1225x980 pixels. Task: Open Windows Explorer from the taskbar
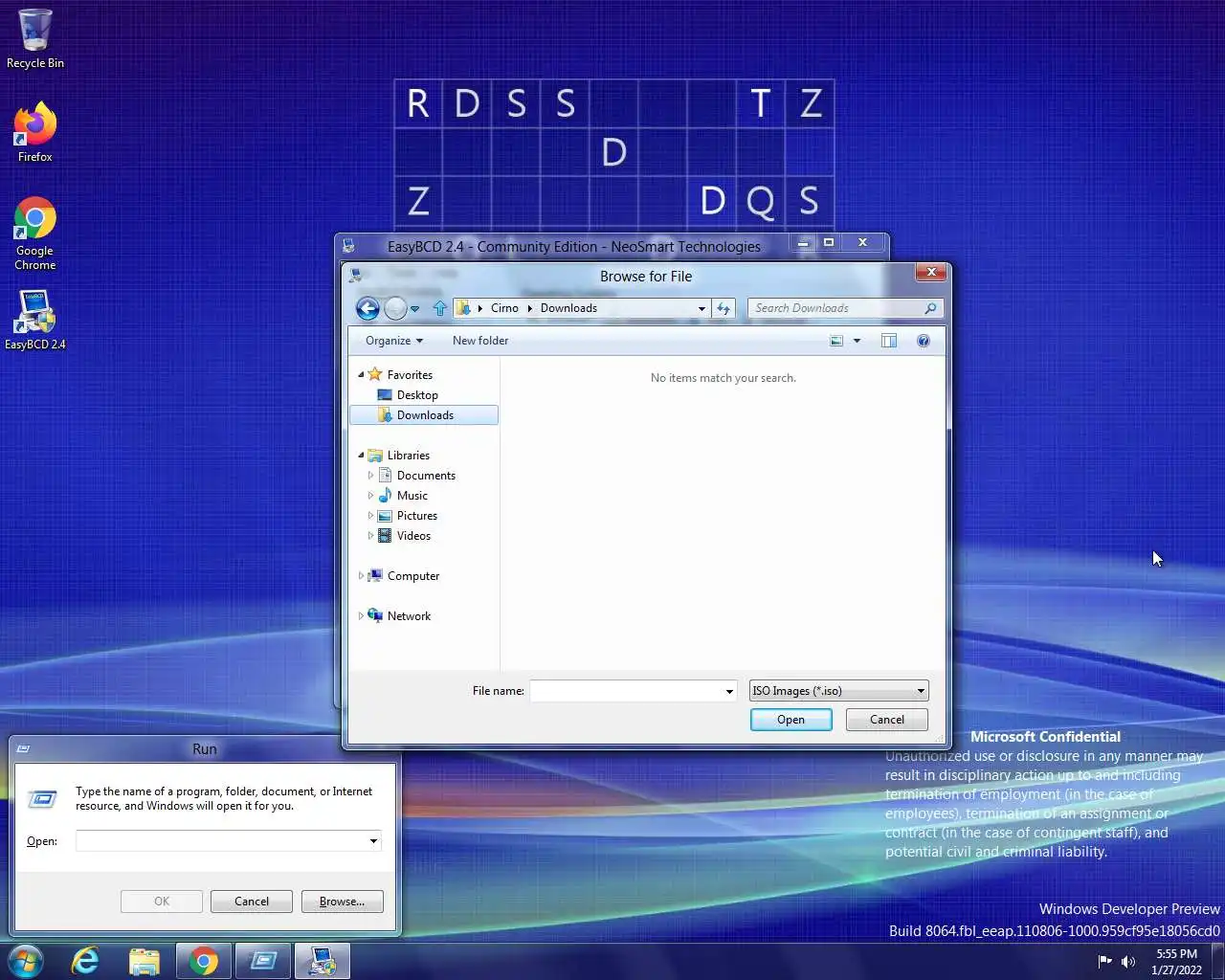[x=145, y=961]
